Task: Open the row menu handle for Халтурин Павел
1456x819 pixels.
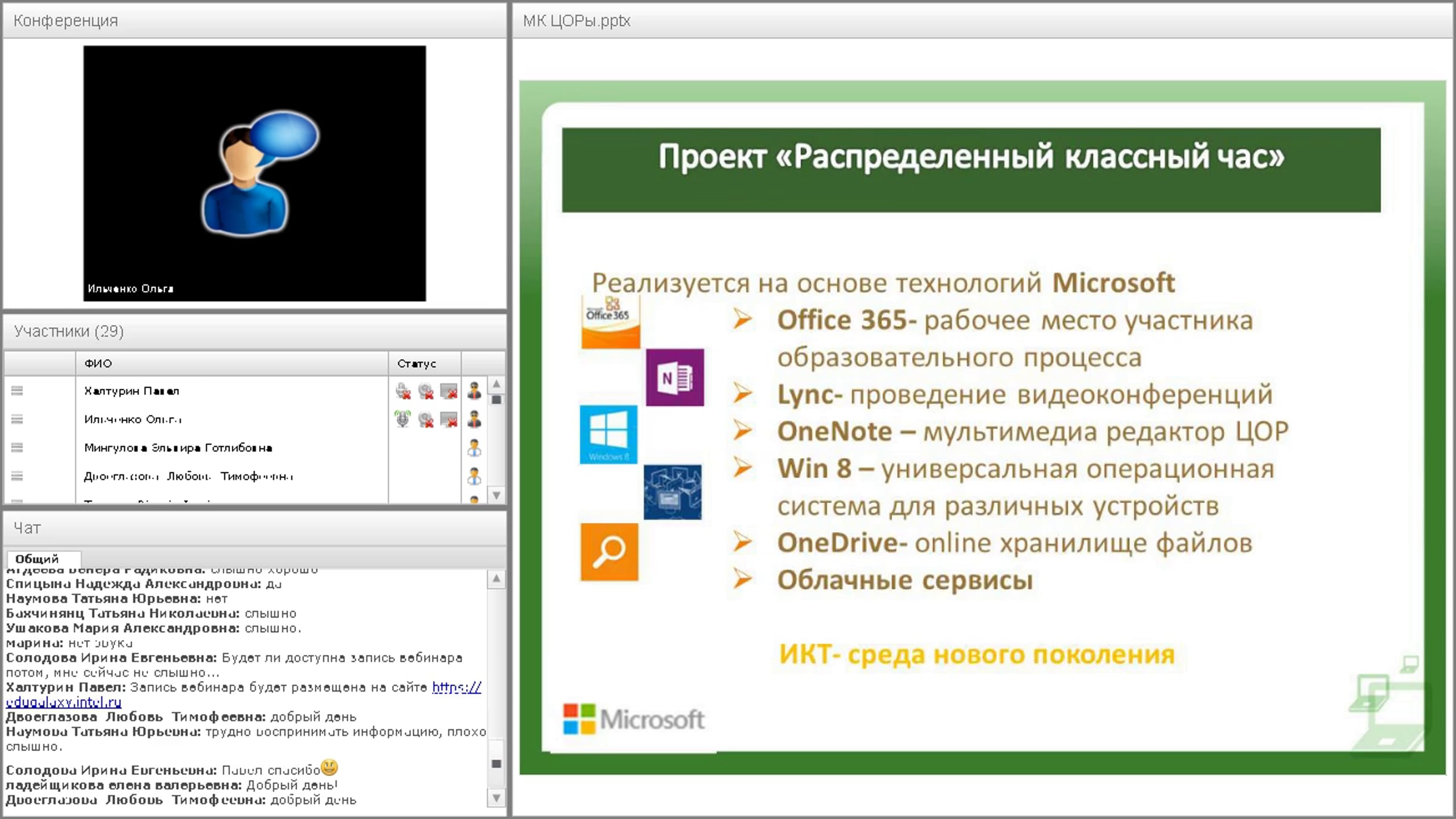Action: click(x=17, y=391)
